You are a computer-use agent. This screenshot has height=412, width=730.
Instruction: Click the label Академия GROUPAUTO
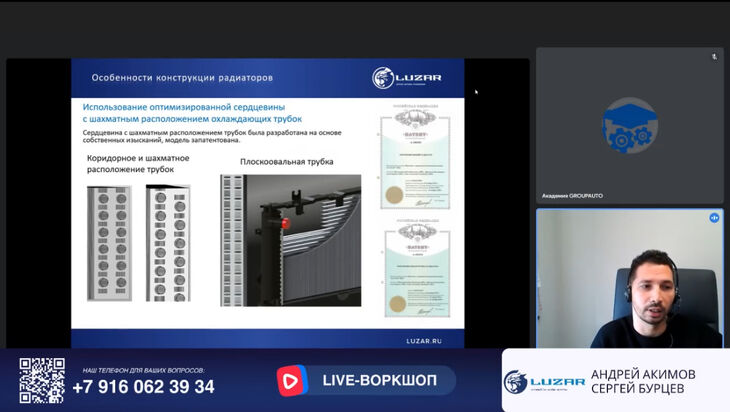coord(572,196)
